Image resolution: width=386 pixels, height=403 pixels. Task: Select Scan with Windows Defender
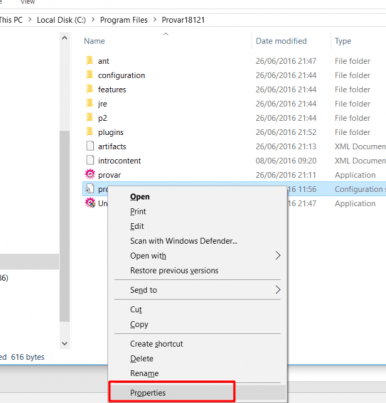coord(184,241)
